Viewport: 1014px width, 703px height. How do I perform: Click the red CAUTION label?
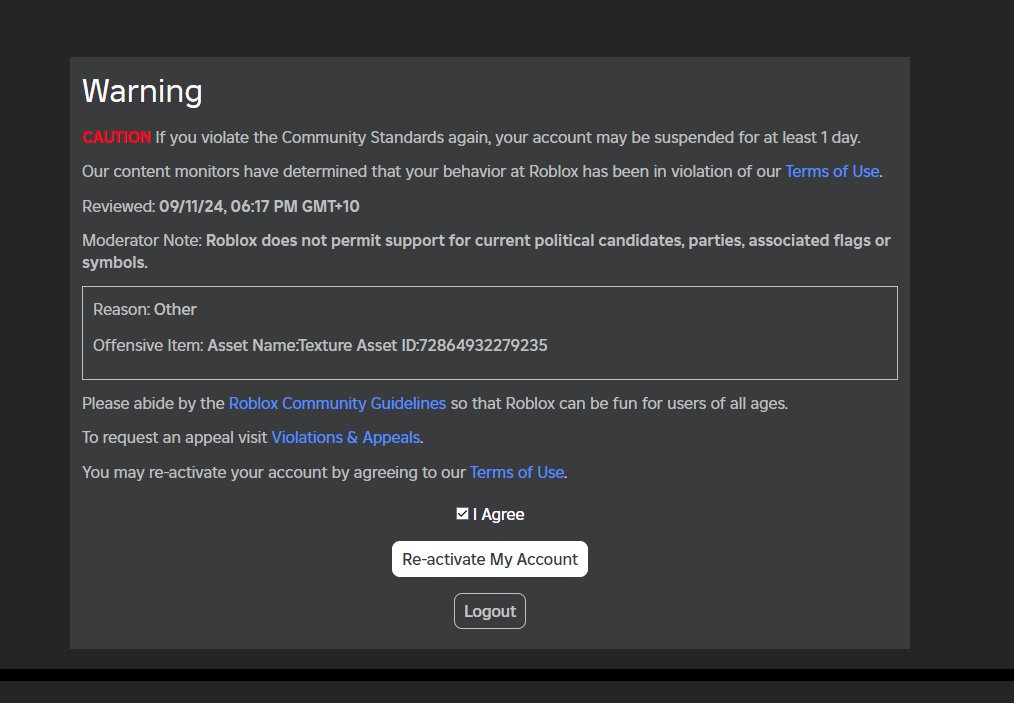point(116,137)
